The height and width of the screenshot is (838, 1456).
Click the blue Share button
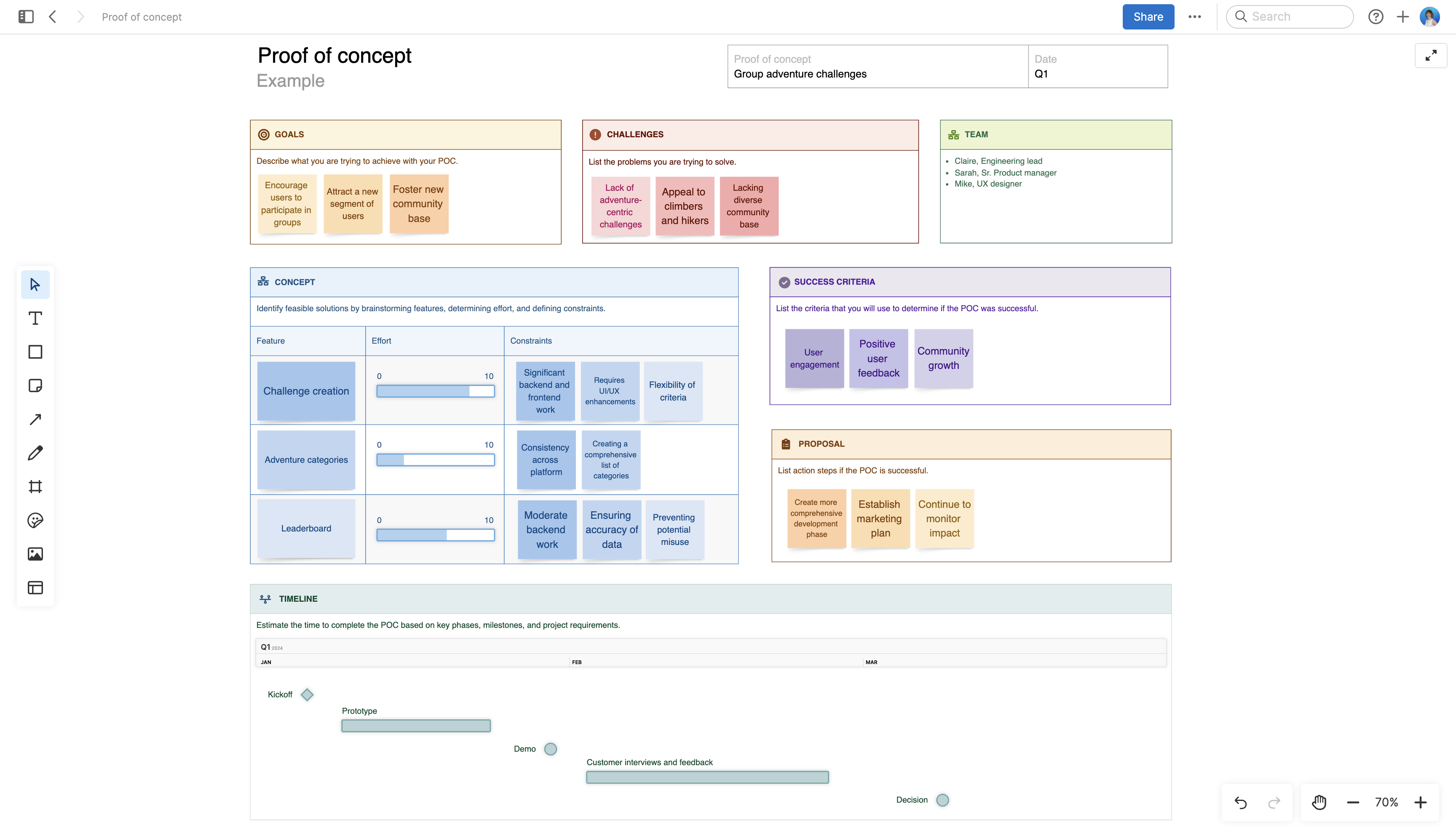click(x=1148, y=17)
